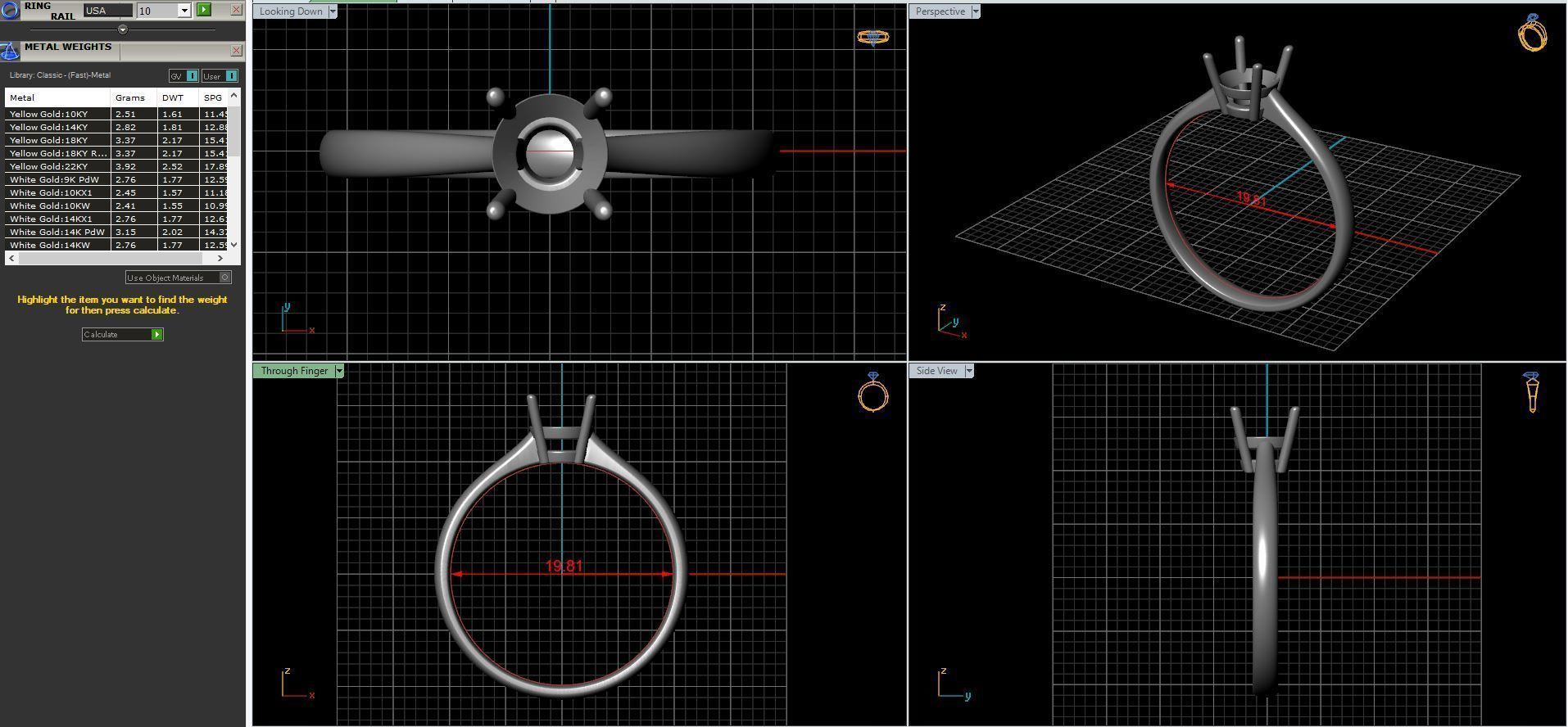
Task: Click the Side View viewport ring icon
Action: point(1532,392)
